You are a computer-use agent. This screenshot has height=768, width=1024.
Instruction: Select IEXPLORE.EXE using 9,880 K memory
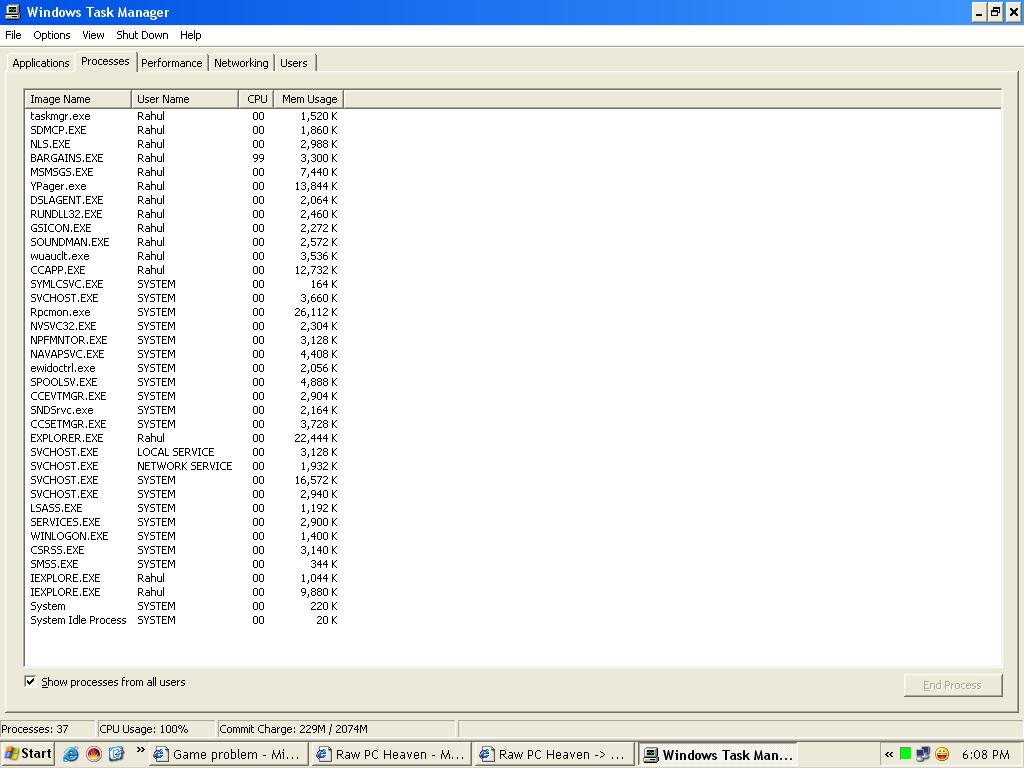(x=184, y=592)
